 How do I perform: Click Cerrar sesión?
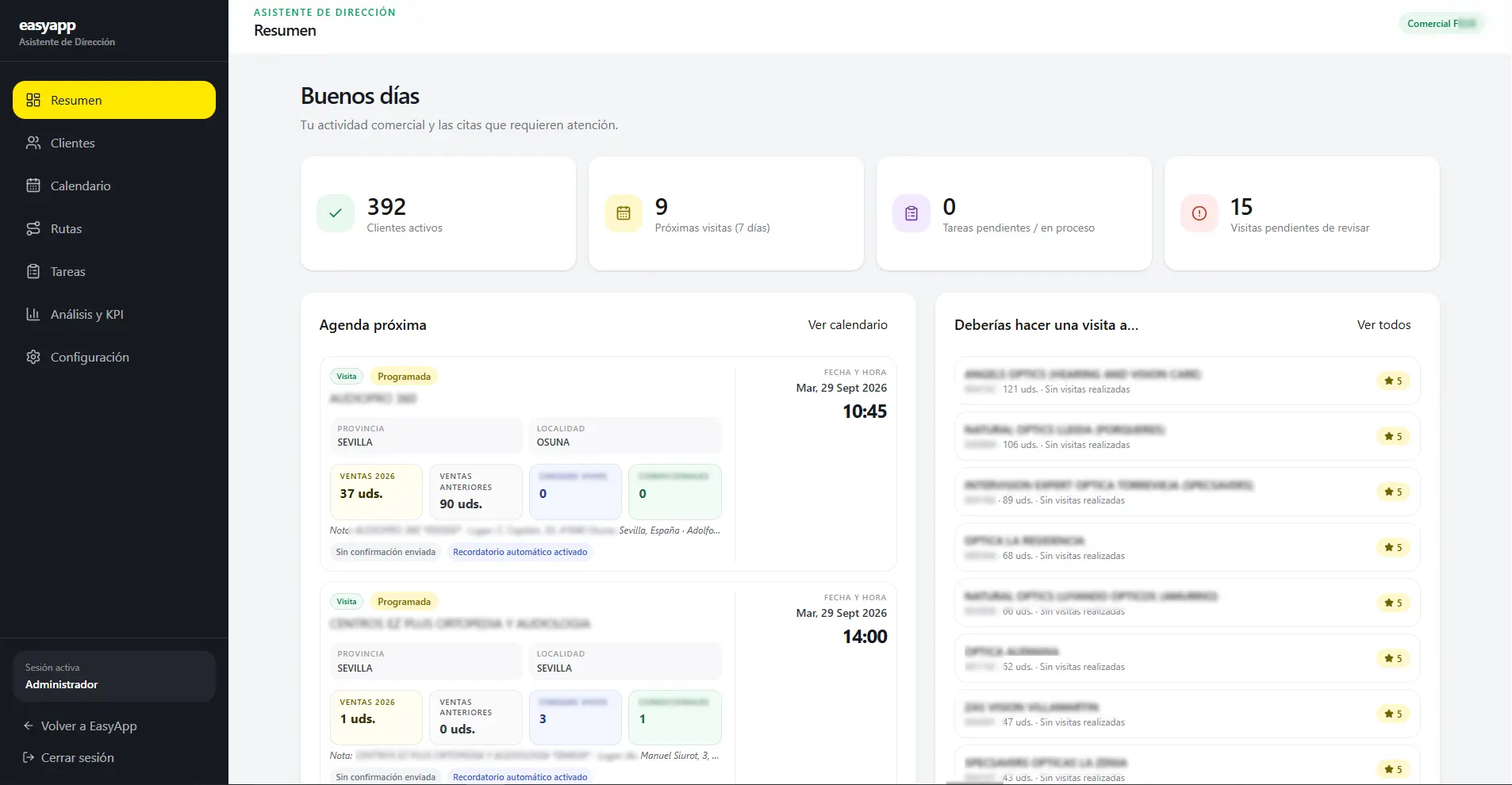pos(69,757)
